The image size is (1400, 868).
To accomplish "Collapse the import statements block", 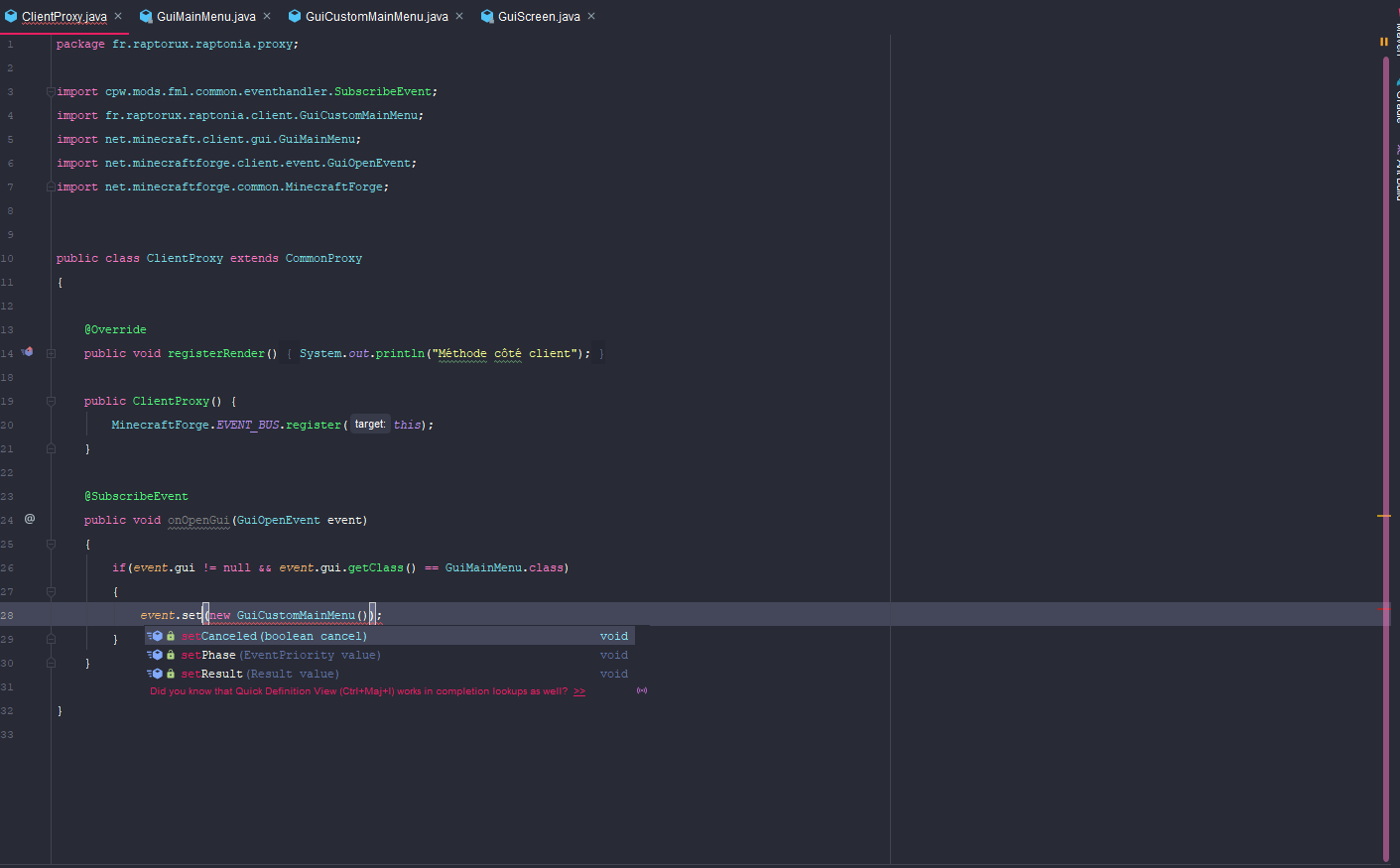I will (51, 91).
